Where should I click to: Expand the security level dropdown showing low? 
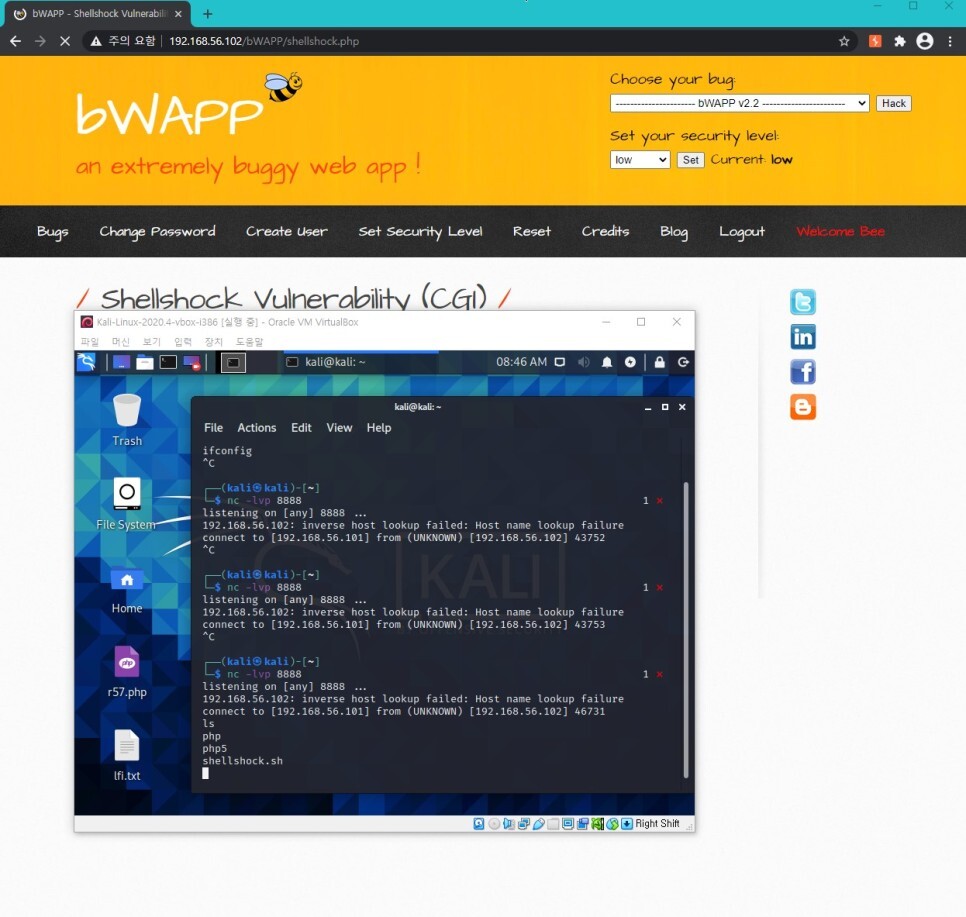point(640,160)
